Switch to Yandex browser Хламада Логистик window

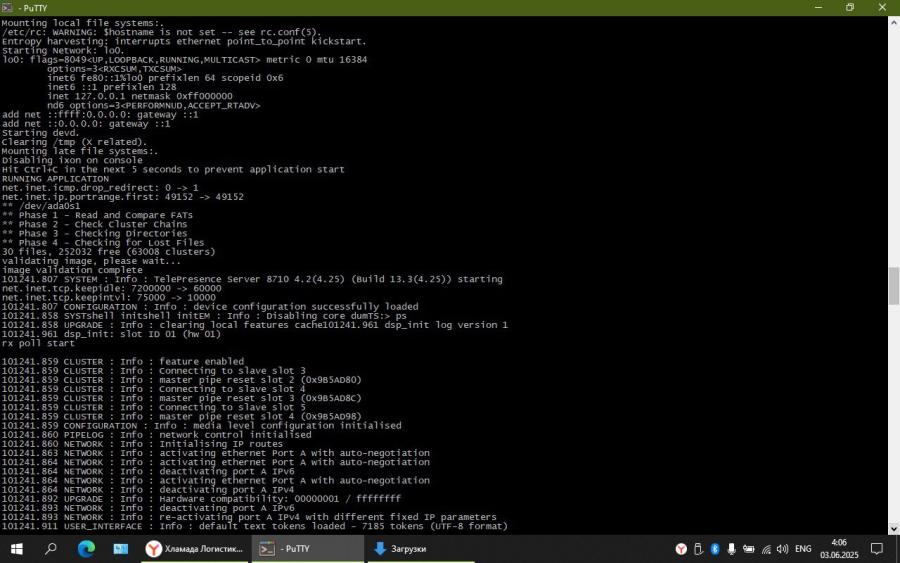click(195, 549)
